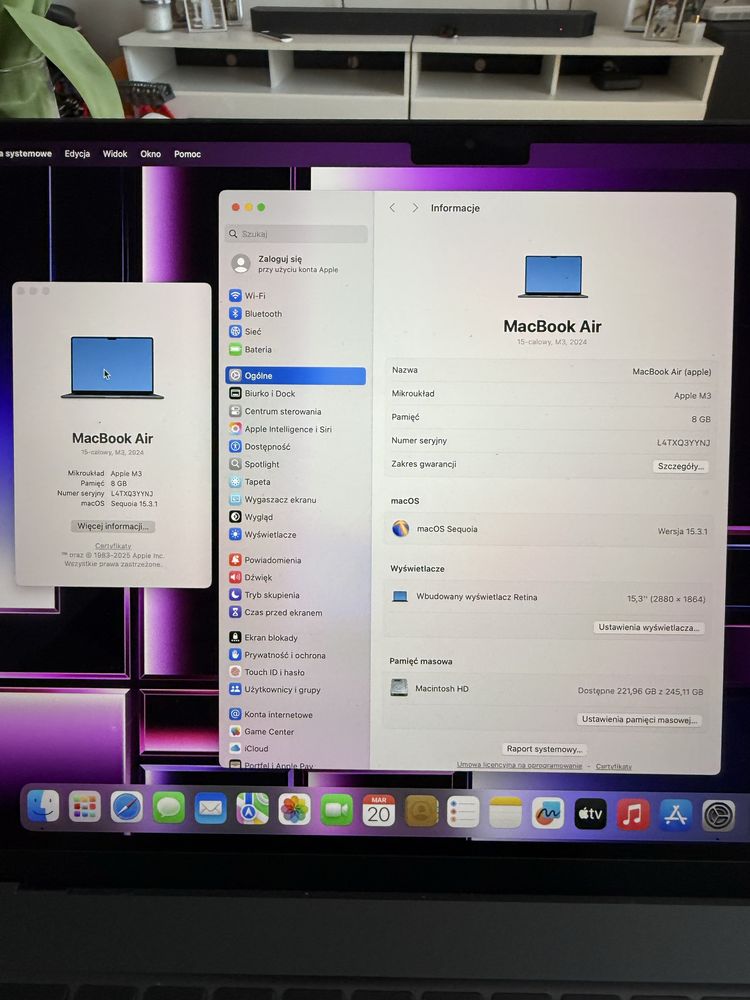Open Game Center settings
The width and height of the screenshot is (750, 1000).
click(x=262, y=732)
